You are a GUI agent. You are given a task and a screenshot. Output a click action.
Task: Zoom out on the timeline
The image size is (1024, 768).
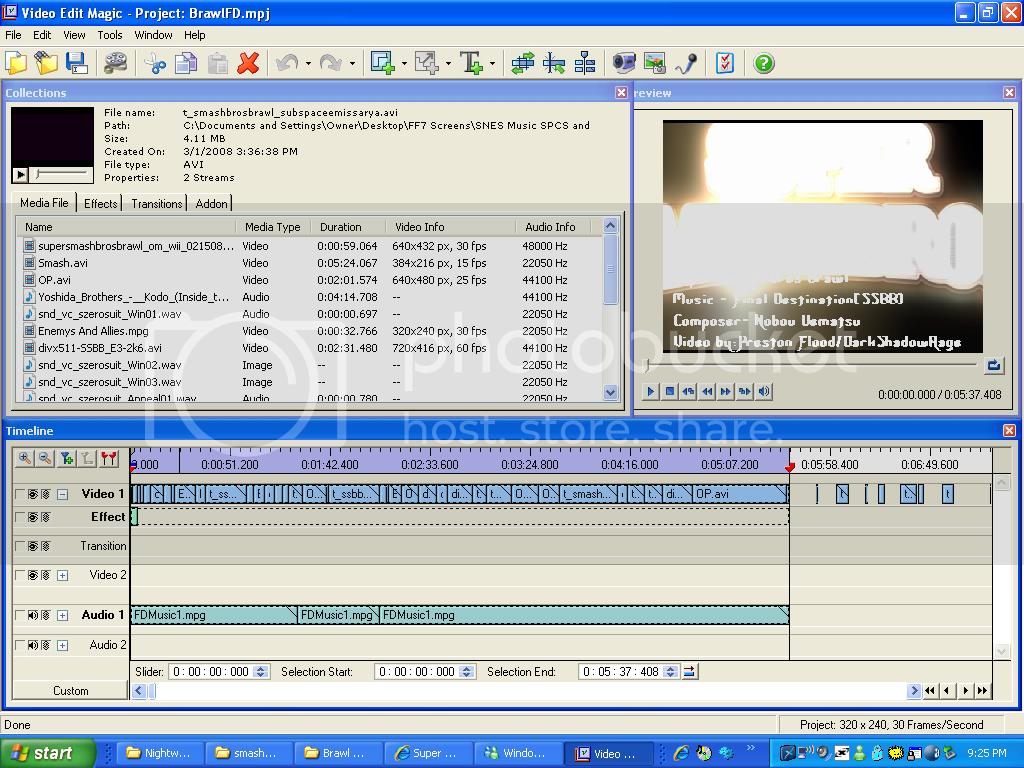[x=44, y=458]
